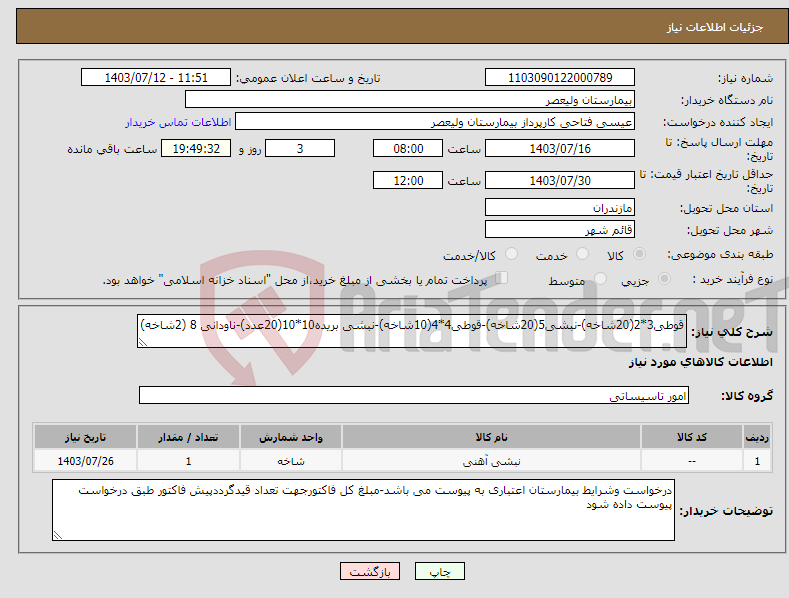Click the validity time field 12:00
Screen dimensions: 789x598
408,180
